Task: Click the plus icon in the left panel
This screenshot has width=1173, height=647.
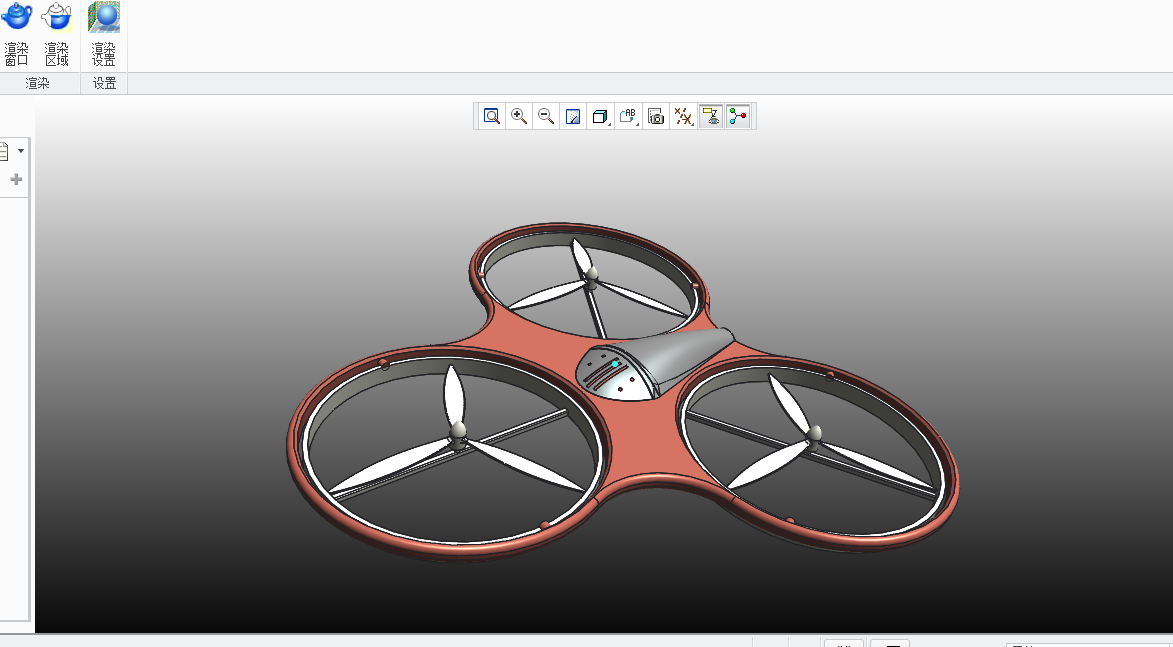Action: tap(16, 180)
